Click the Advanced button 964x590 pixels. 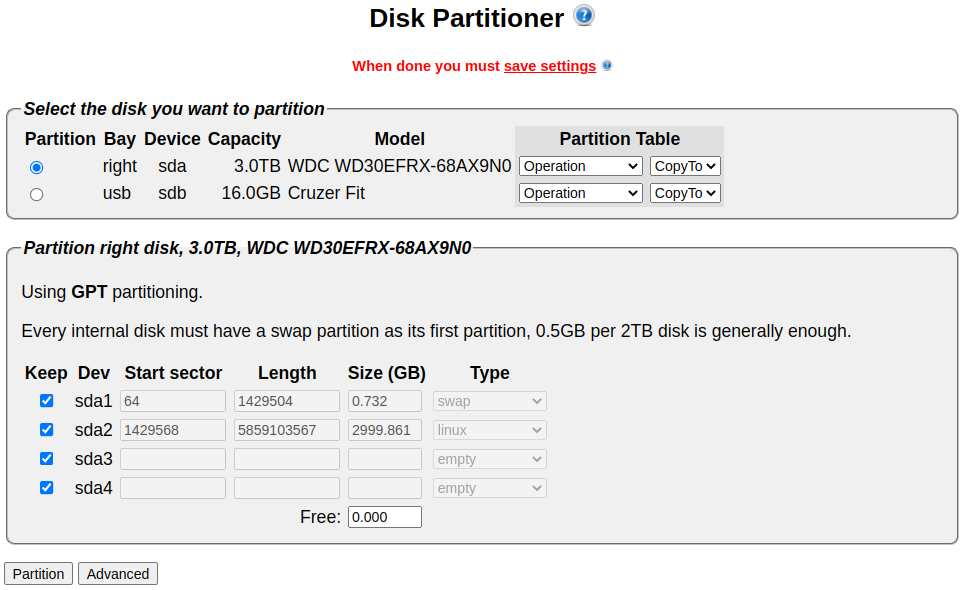[x=118, y=574]
